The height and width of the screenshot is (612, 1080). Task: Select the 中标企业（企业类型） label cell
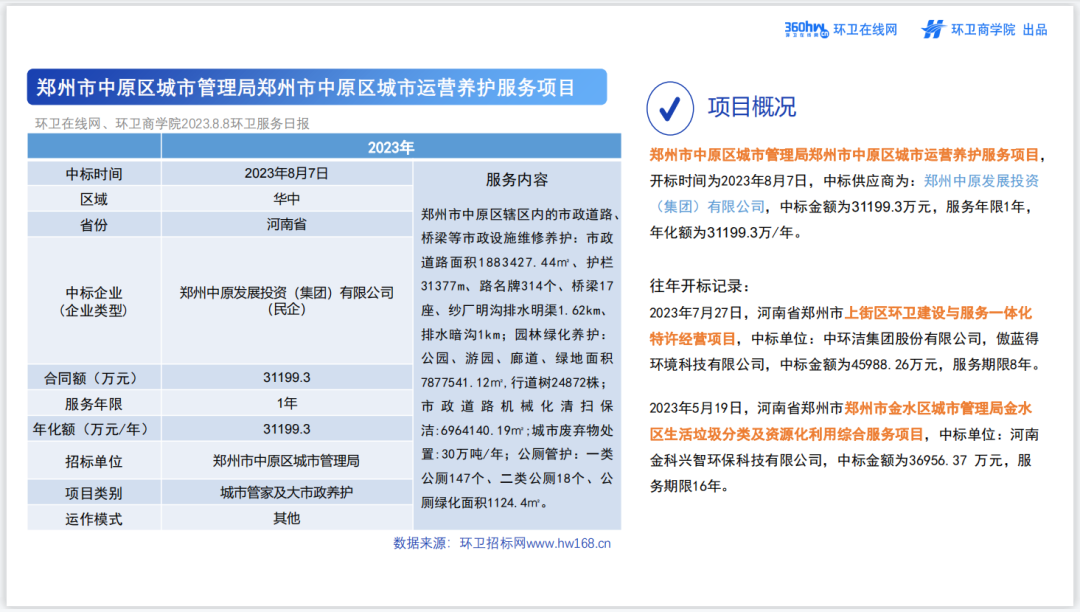pyautogui.click(x=94, y=302)
